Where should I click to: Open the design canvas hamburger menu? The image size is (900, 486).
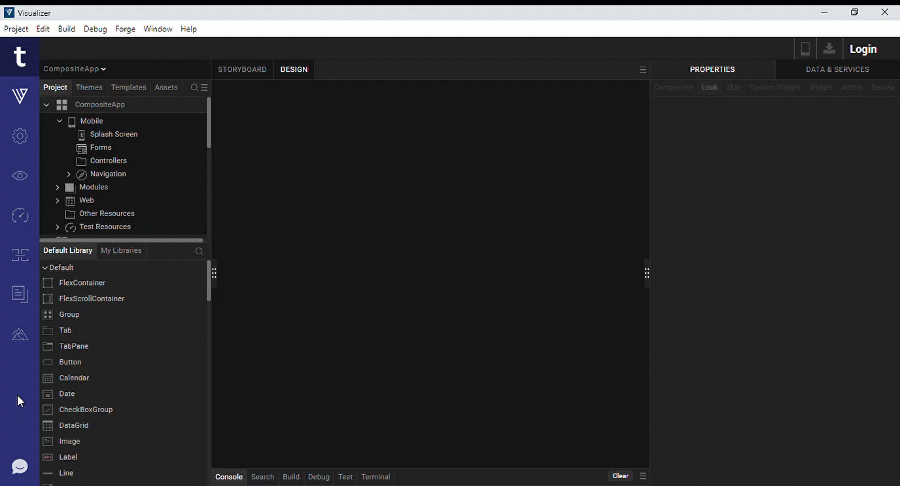[643, 70]
